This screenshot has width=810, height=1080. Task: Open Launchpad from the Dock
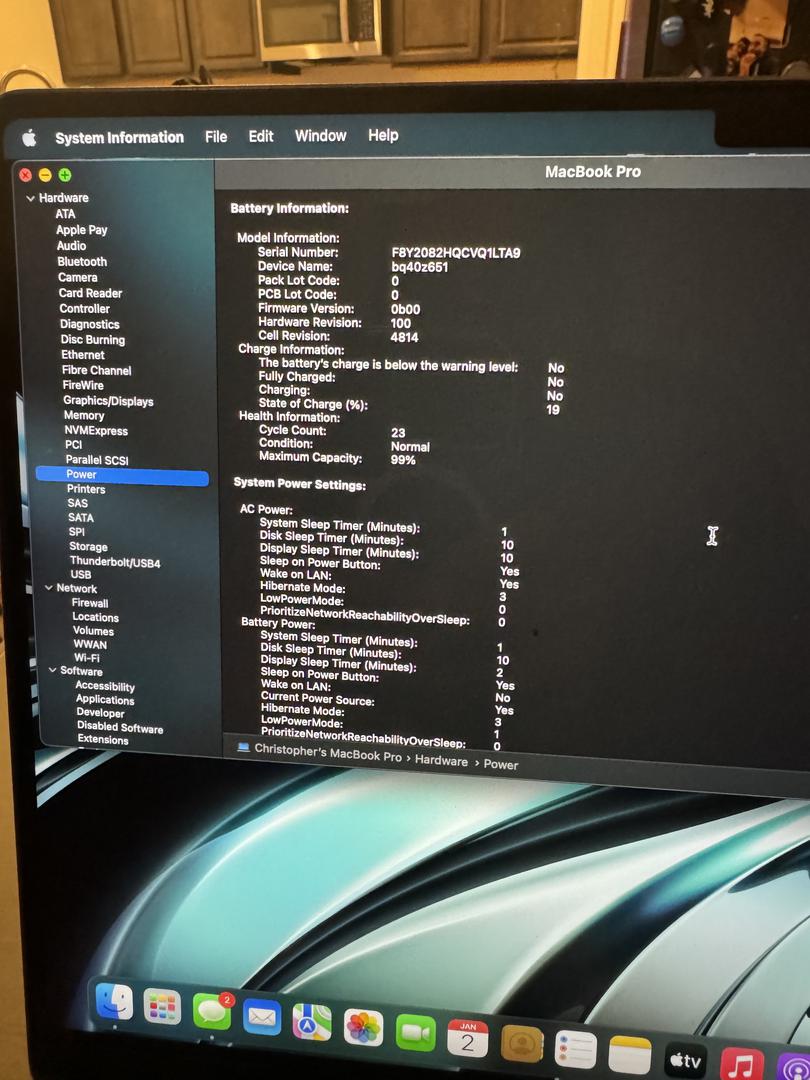163,1008
